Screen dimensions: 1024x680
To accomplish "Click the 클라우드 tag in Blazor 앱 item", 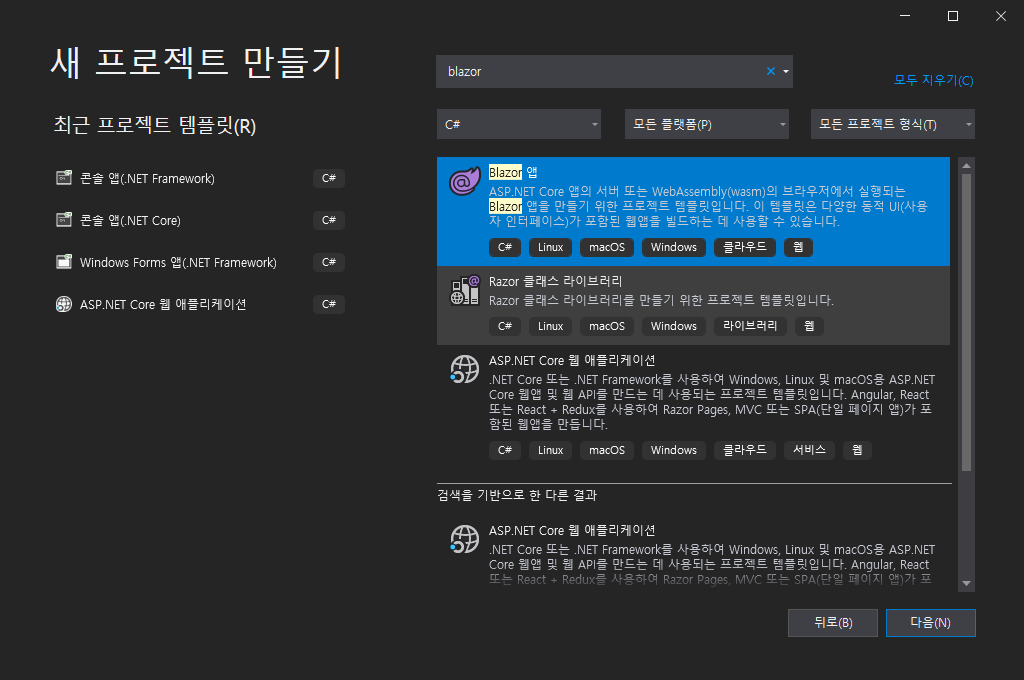I will click(744, 247).
